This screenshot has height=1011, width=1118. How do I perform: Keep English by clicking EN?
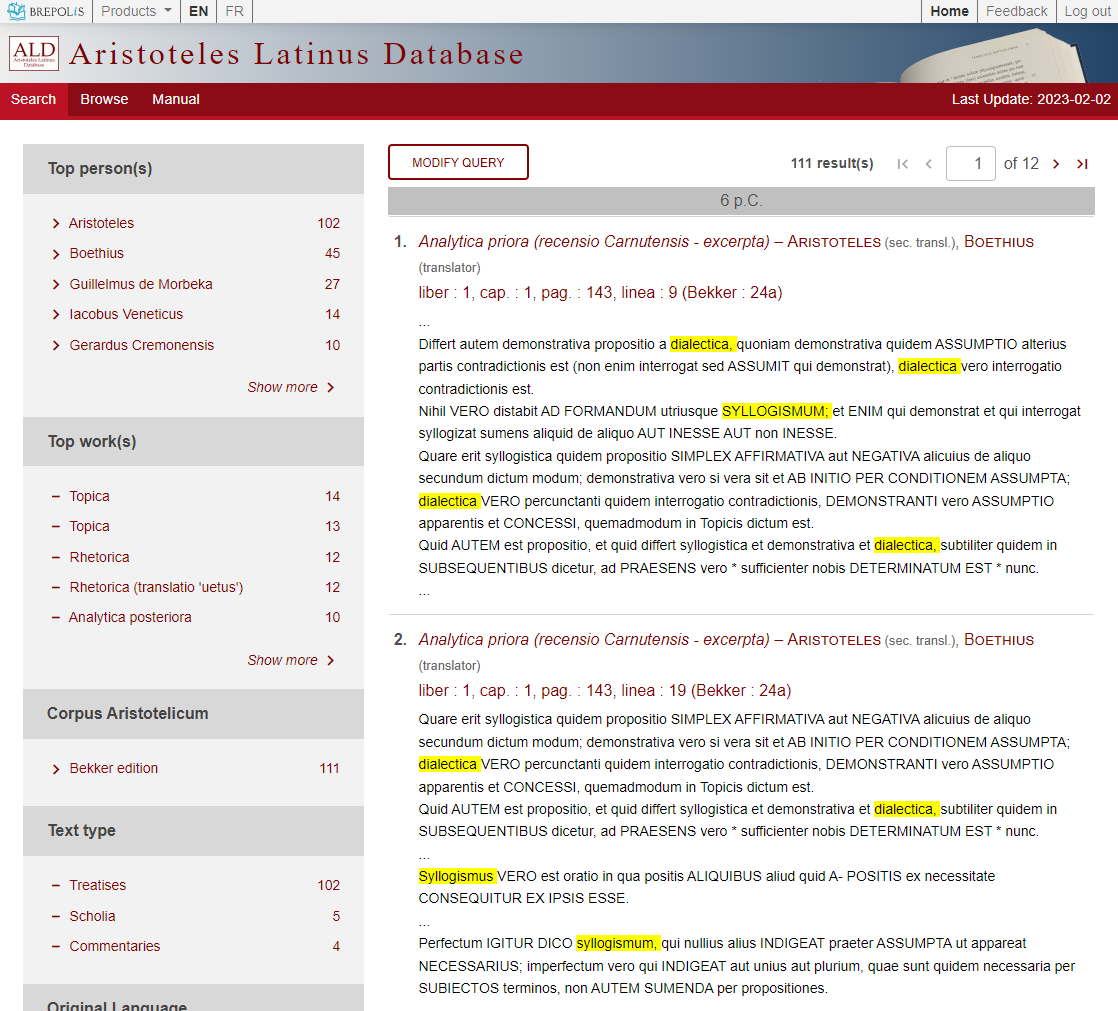[x=198, y=11]
